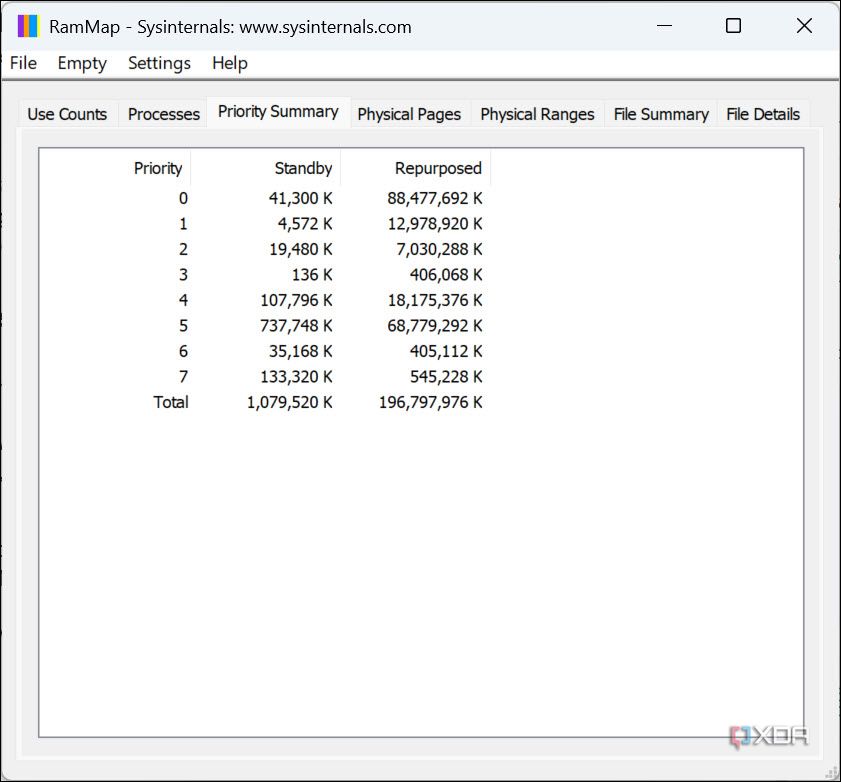Click repurposed value 7,030,288 K
This screenshot has height=782, width=841.
coord(439,249)
